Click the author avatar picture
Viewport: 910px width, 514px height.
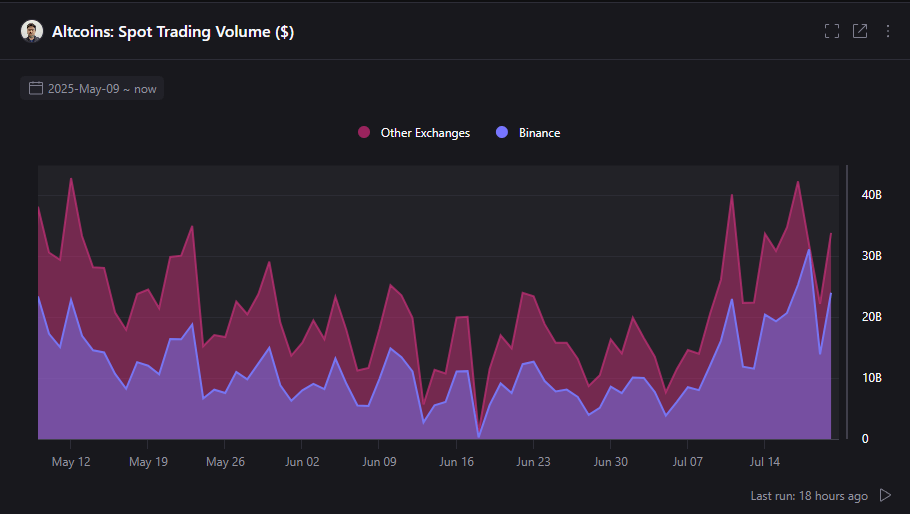coord(32,31)
